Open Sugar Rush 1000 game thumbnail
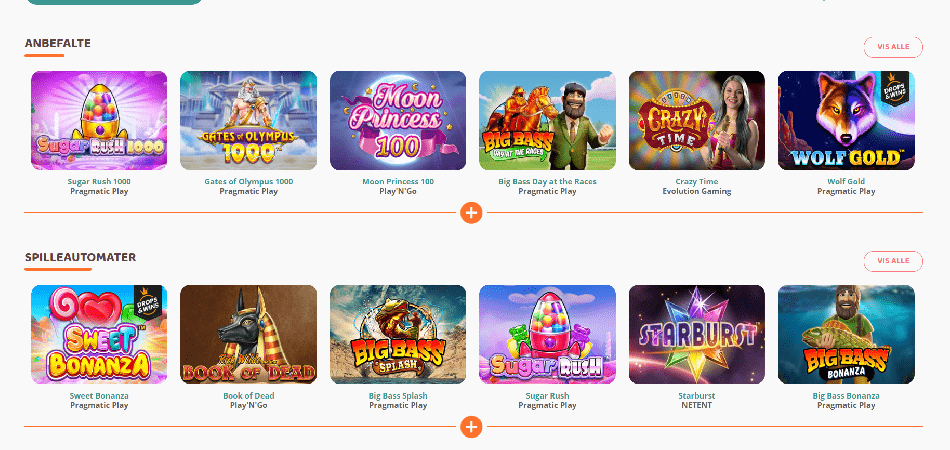 99,121
